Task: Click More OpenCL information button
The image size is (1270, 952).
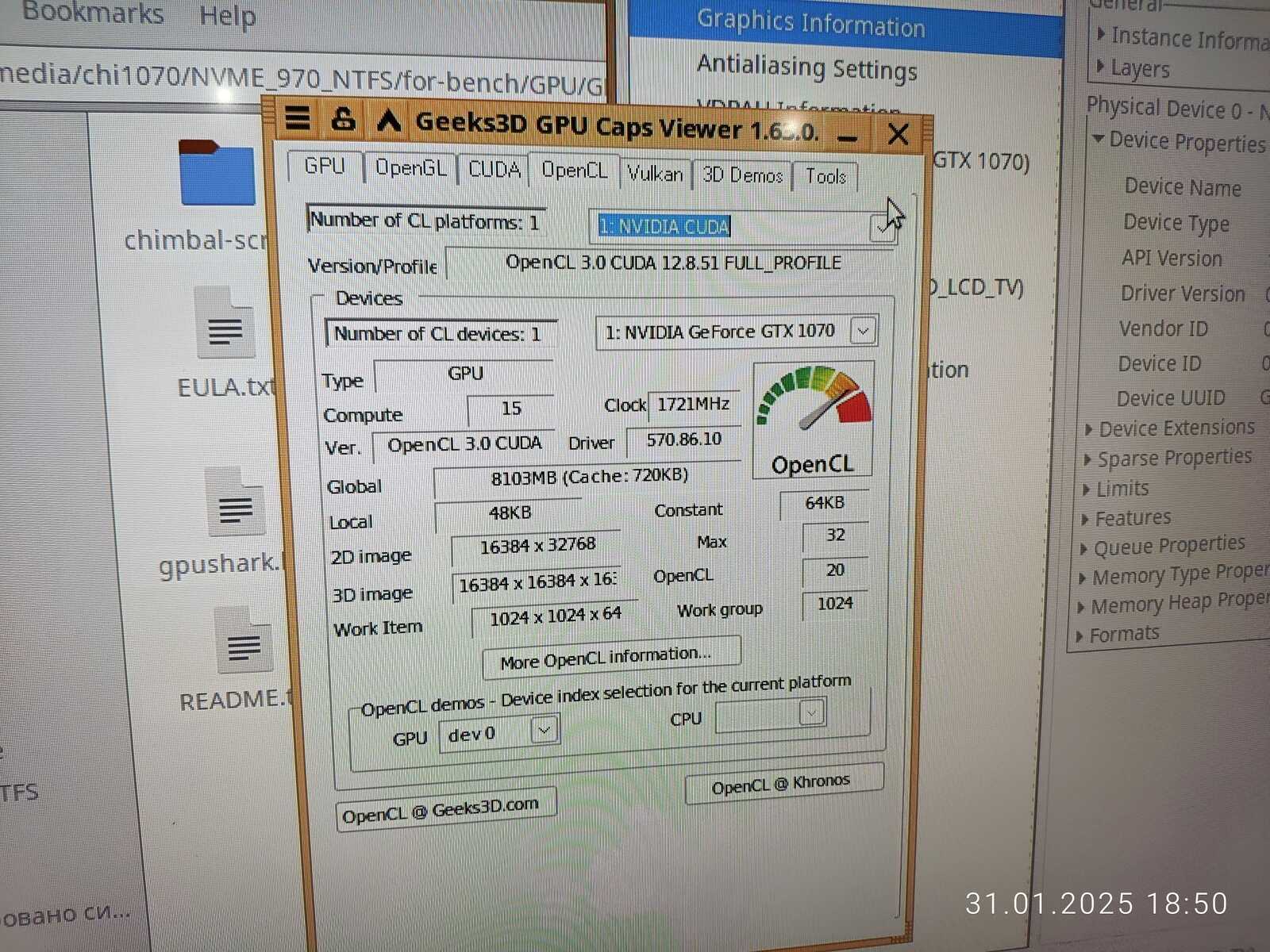Action: click(x=611, y=656)
